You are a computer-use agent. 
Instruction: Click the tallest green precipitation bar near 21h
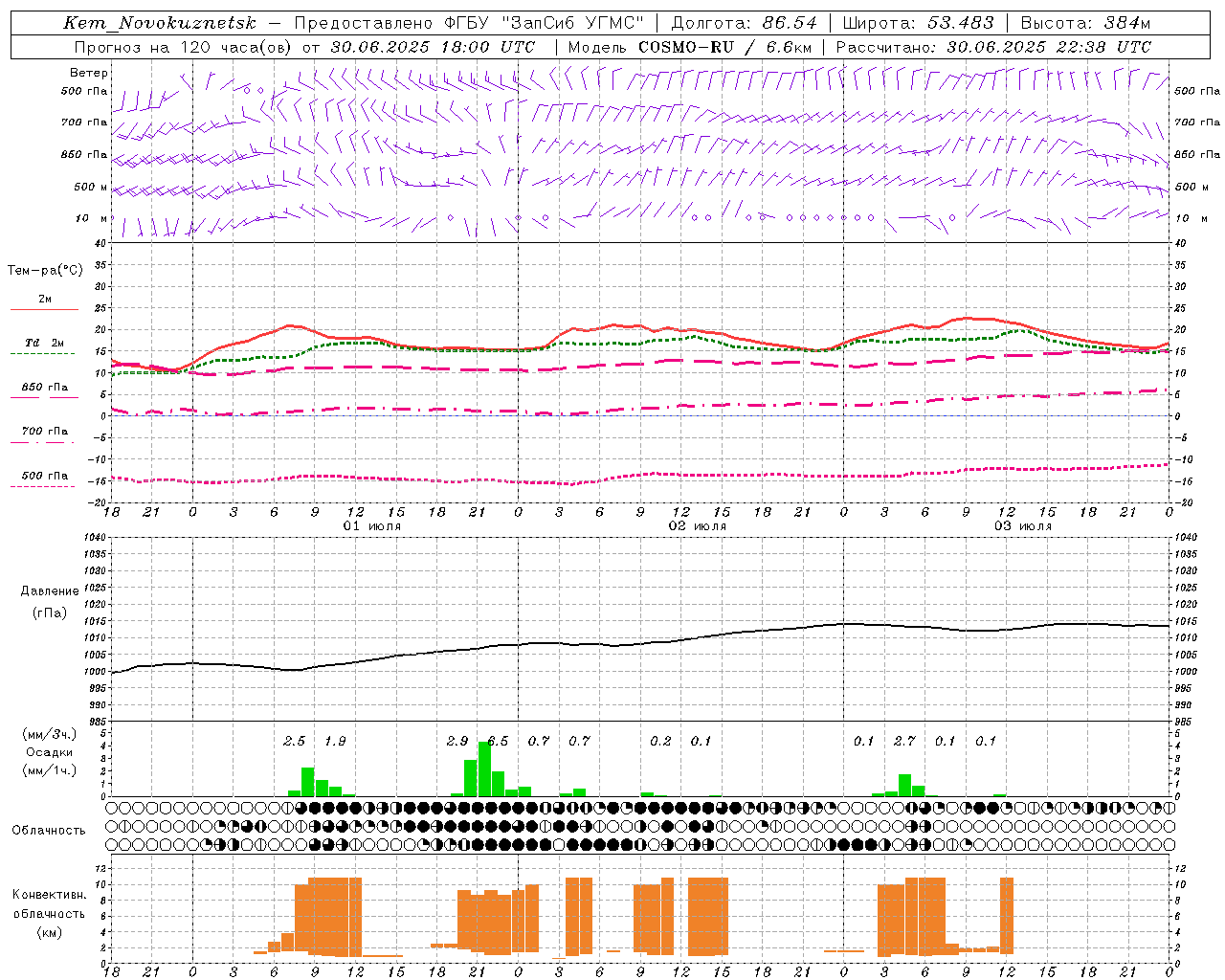(484, 769)
